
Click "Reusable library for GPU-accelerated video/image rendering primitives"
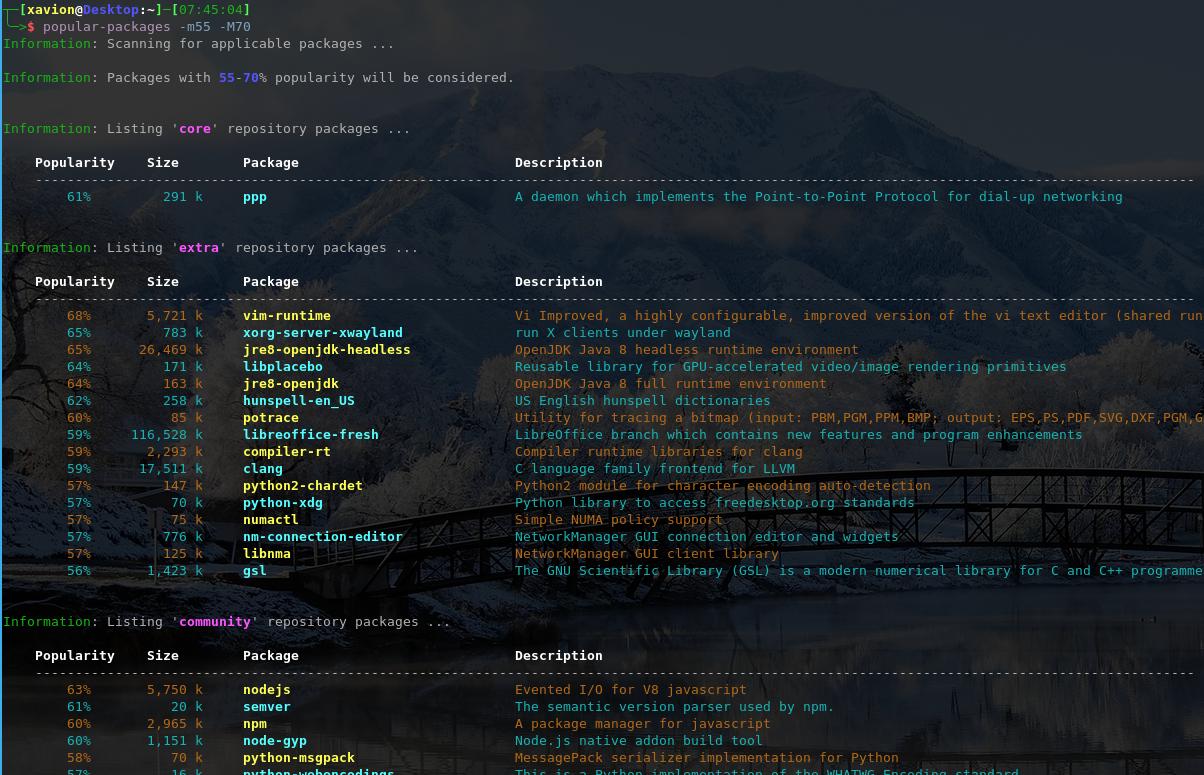tap(791, 367)
